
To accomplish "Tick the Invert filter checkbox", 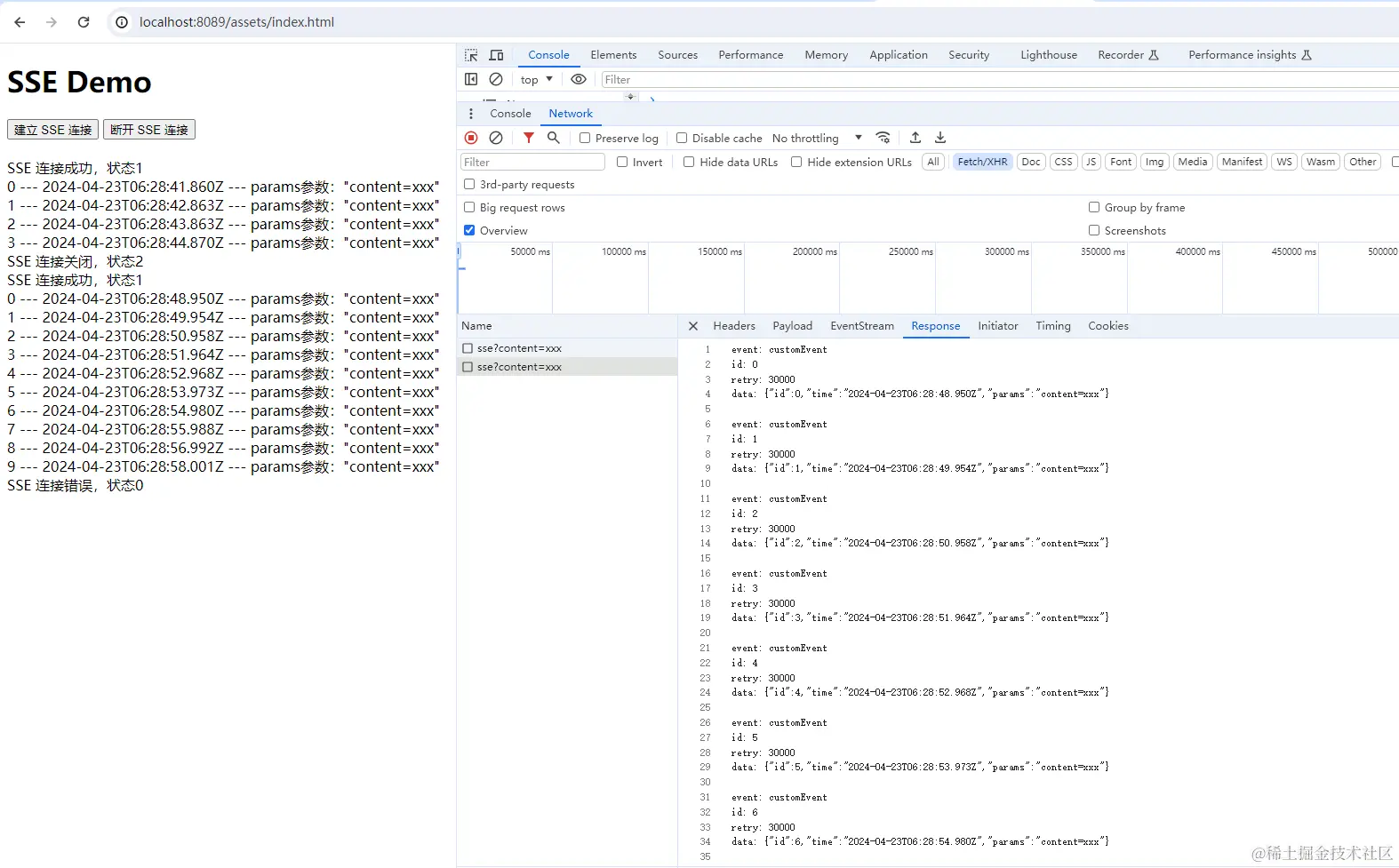I will pos(622,162).
